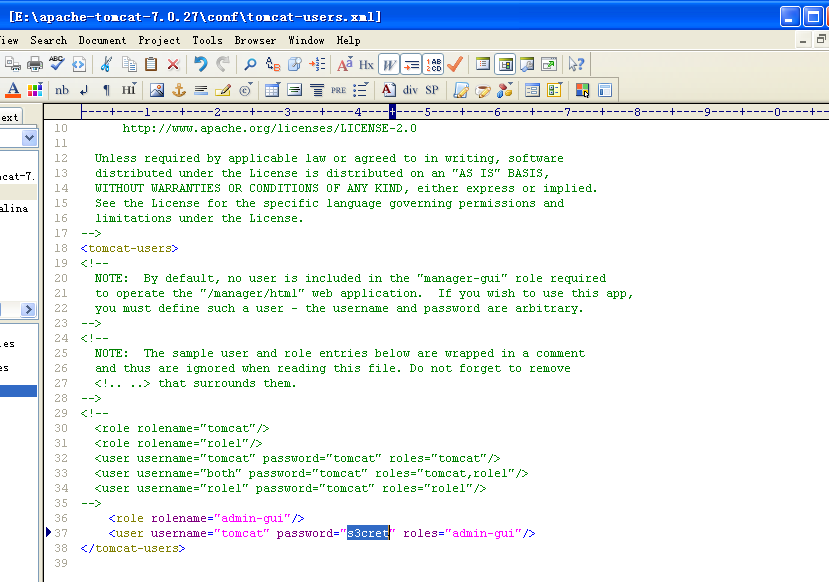The width and height of the screenshot is (829, 582).
Task: Toggle the line number display button
Action: pos(433,64)
